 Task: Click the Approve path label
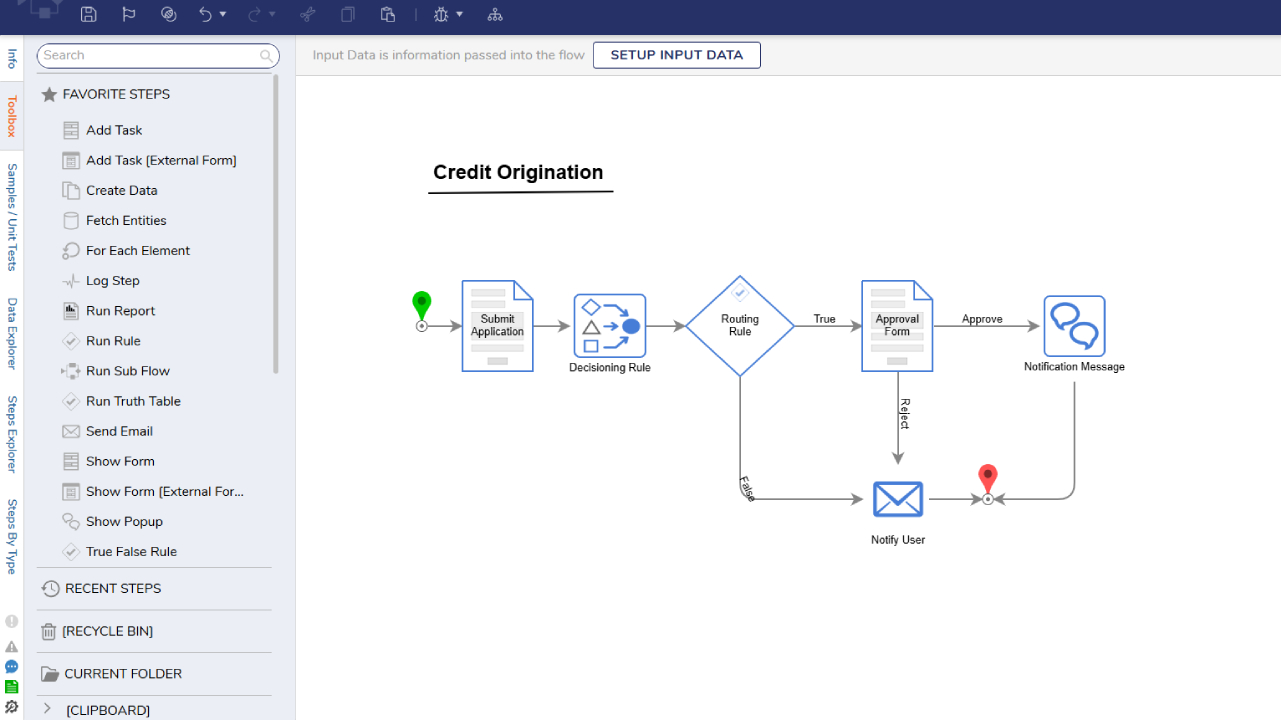click(x=982, y=319)
